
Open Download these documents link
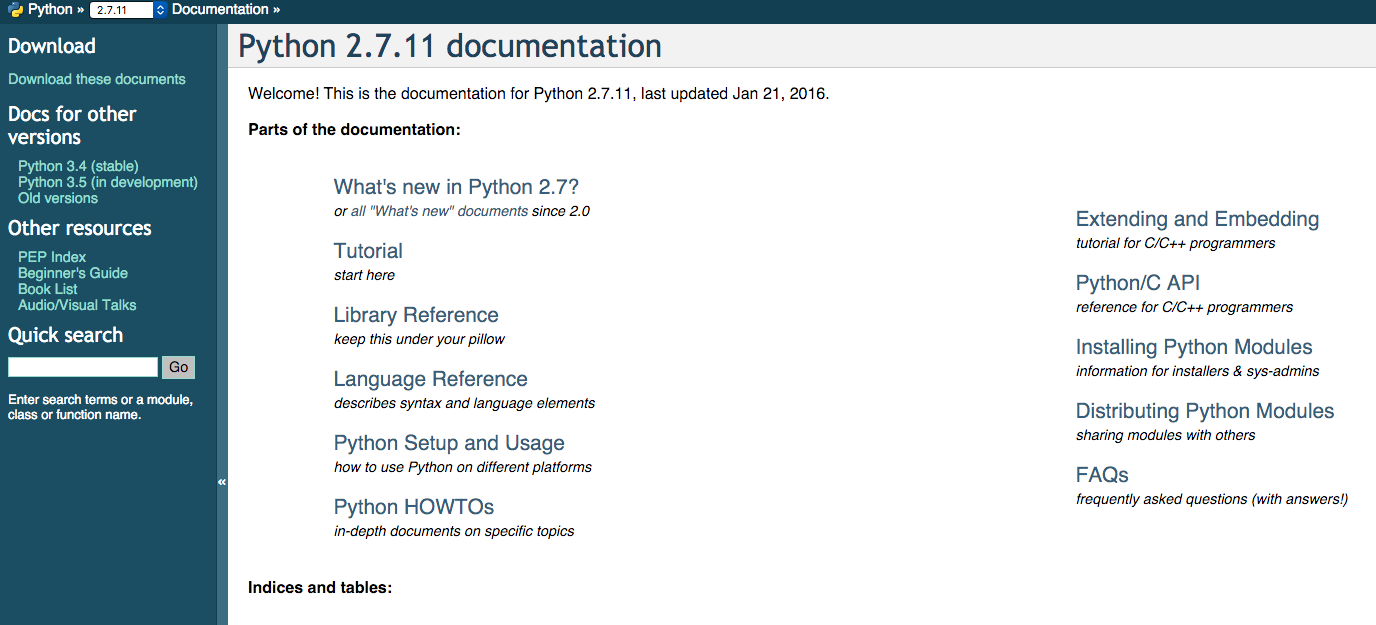click(97, 79)
